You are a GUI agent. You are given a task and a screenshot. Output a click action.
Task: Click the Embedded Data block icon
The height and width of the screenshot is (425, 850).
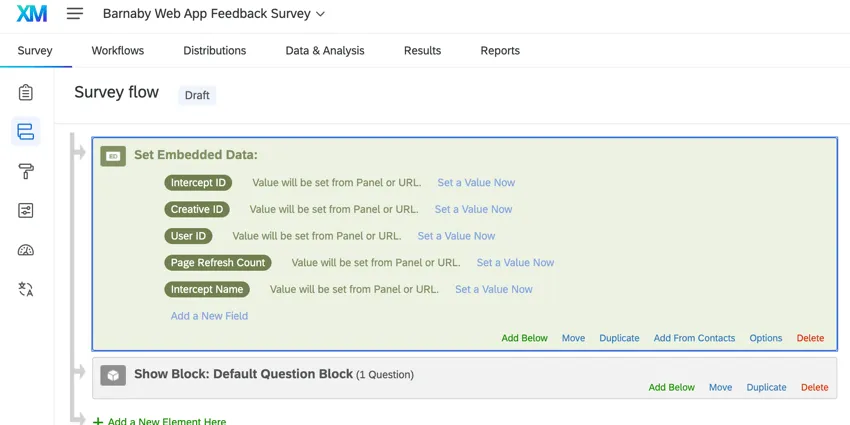pos(113,156)
